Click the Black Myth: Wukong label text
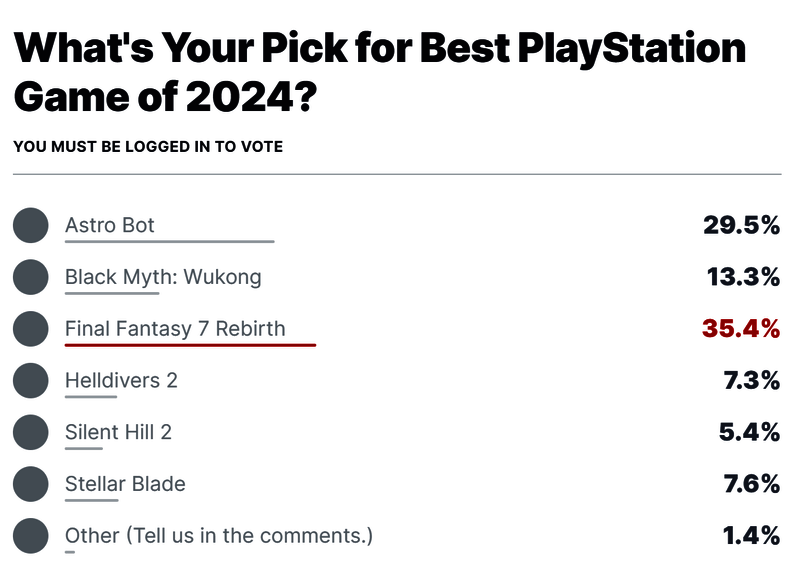Image resolution: width=800 pixels, height=561 pixels. coord(163,277)
